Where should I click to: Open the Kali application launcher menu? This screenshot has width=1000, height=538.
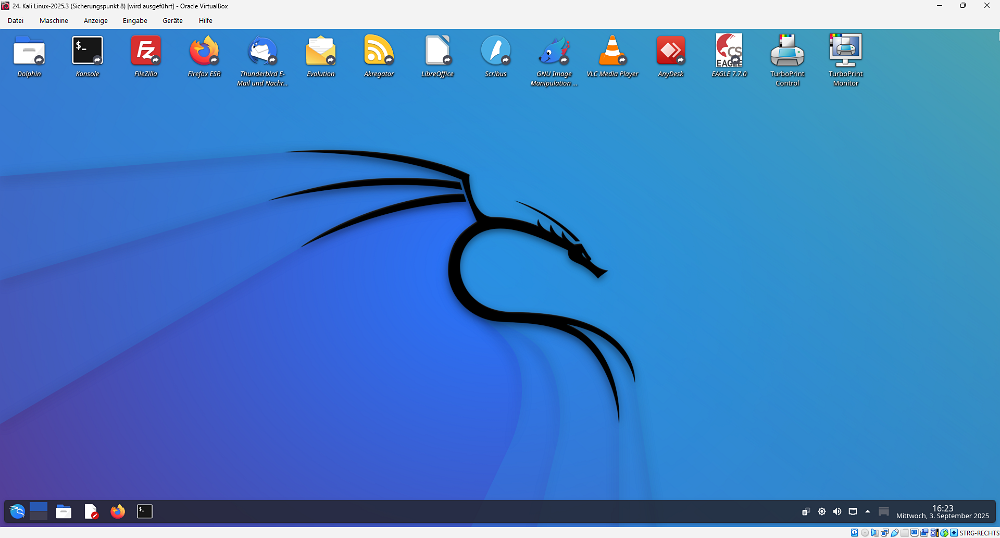17,512
